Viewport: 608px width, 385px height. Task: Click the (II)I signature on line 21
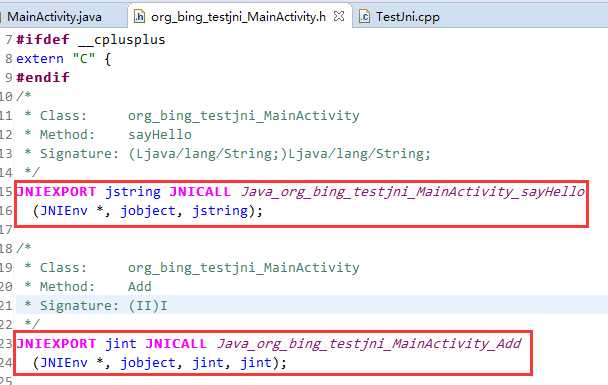(x=148, y=306)
